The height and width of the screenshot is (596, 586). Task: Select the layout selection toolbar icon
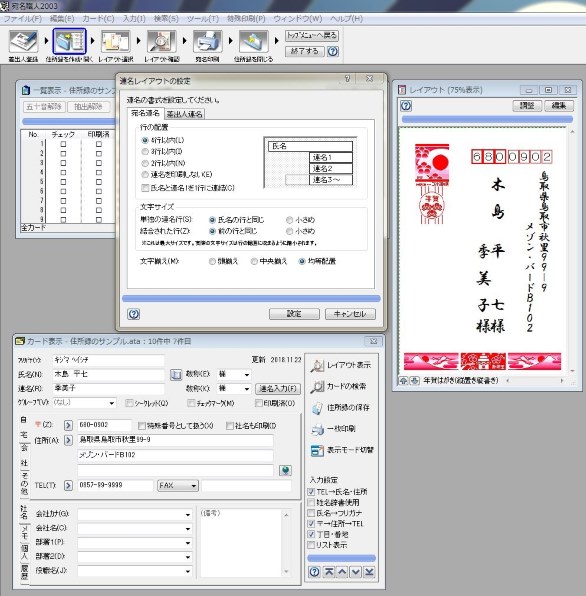(116, 41)
